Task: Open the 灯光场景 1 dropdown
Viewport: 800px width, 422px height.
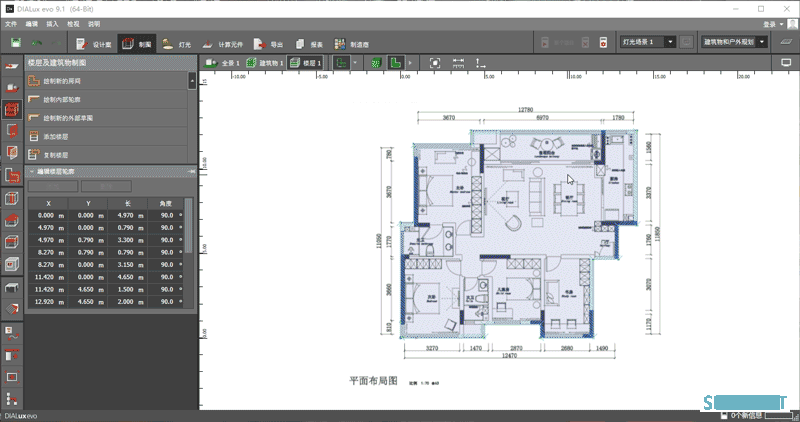Action: (x=647, y=42)
